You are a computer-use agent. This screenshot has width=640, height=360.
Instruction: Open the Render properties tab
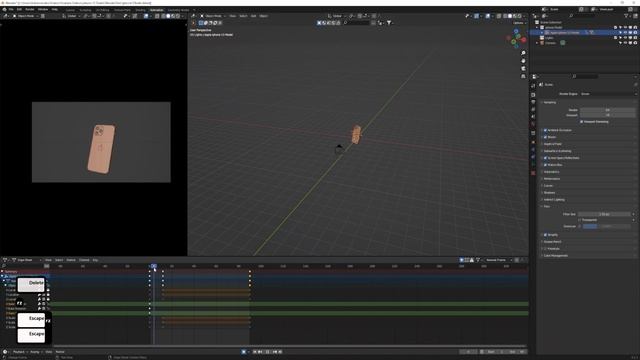point(533,95)
